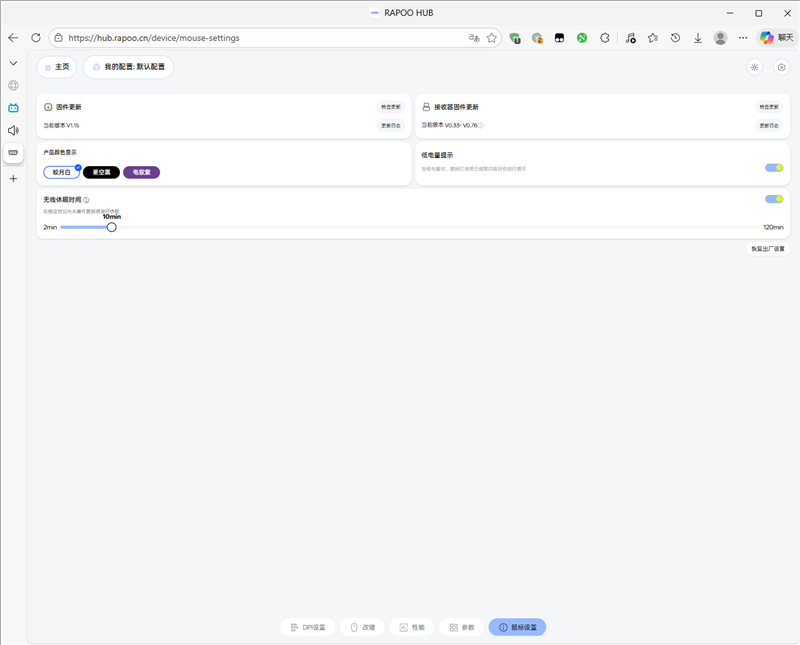
Task: Switch to DPI设置 tab
Action: point(308,627)
